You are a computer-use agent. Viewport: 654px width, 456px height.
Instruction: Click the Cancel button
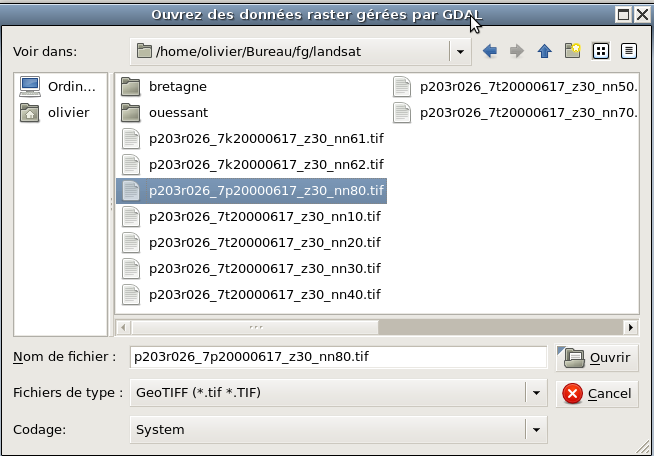click(x=597, y=393)
